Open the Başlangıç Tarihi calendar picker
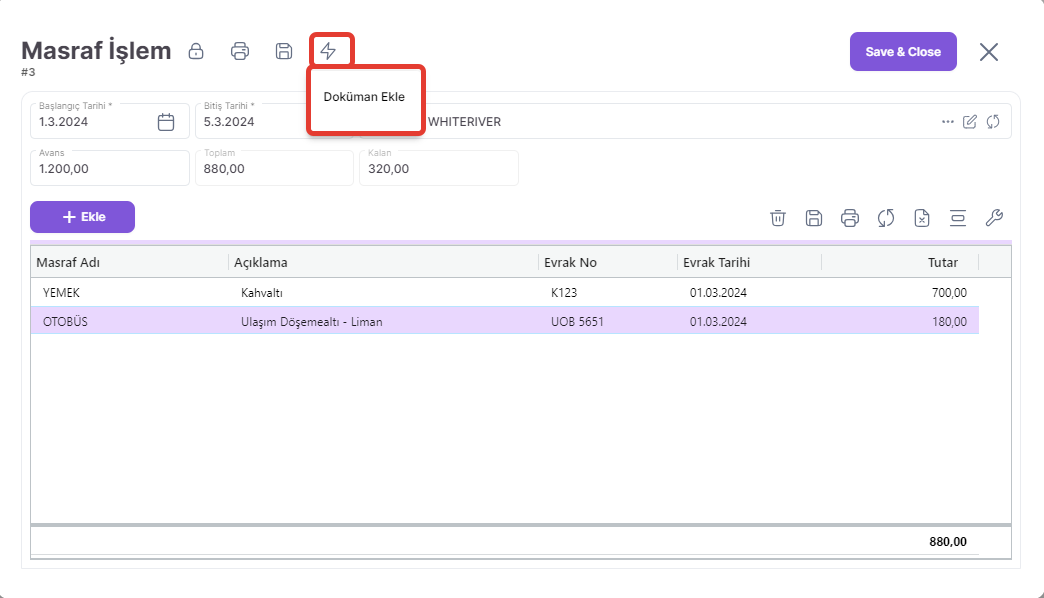1044x598 pixels. click(166, 122)
